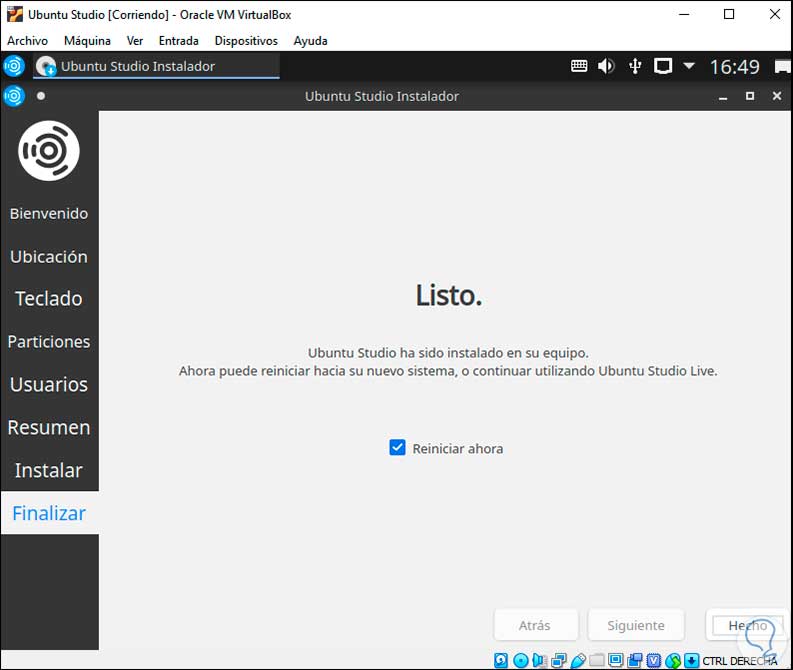Click the mouse integration status icon

tap(673, 660)
